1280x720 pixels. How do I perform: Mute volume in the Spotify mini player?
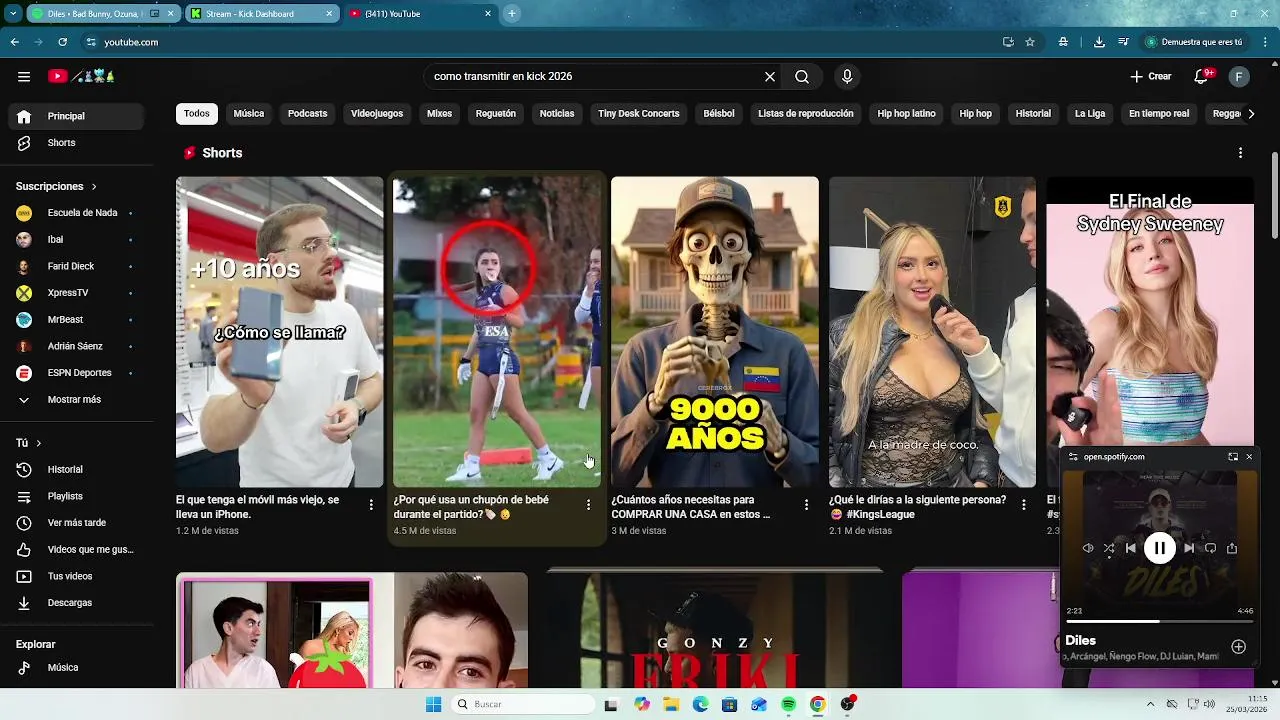1088,548
